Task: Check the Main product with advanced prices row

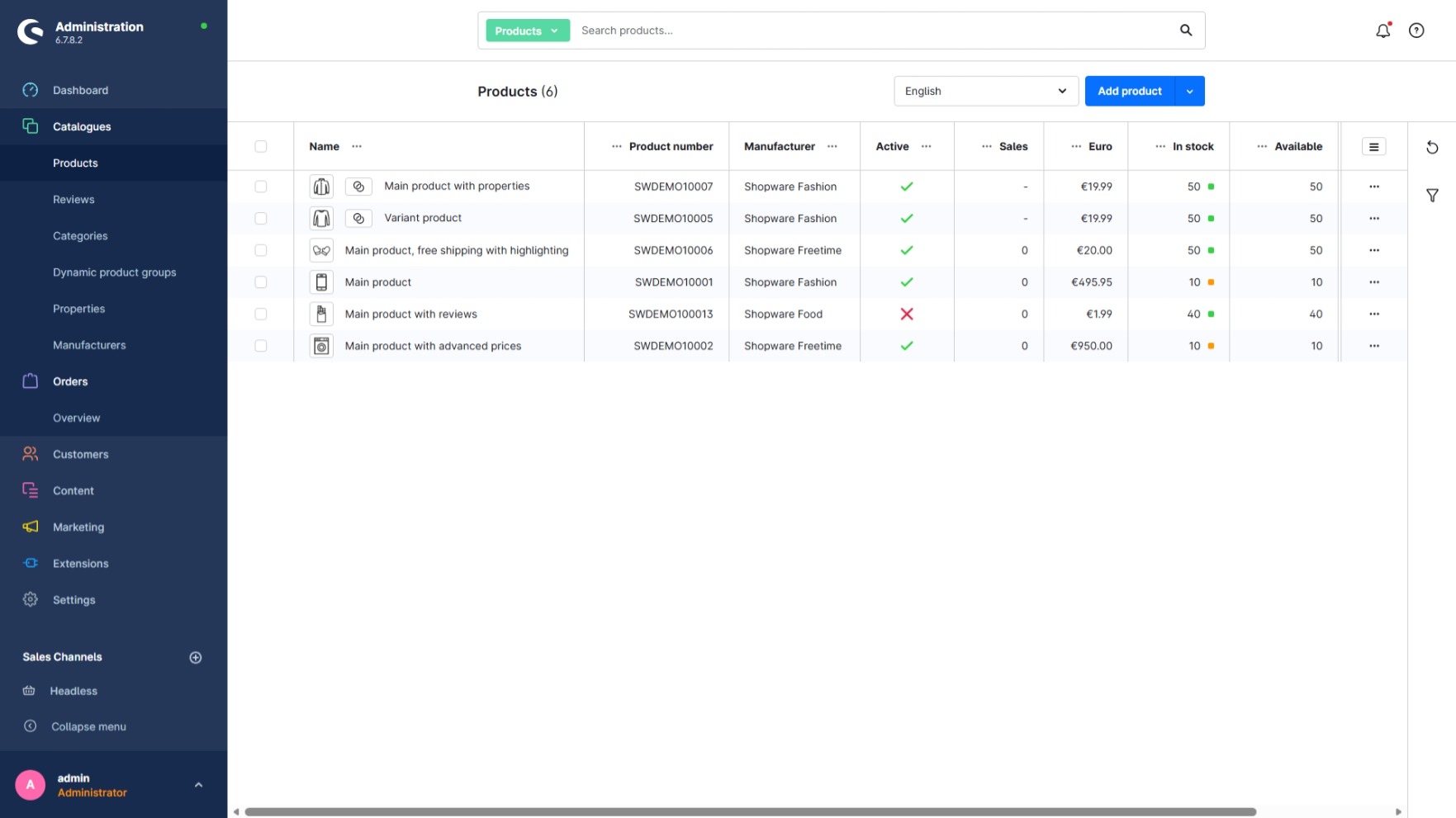Action: click(261, 346)
